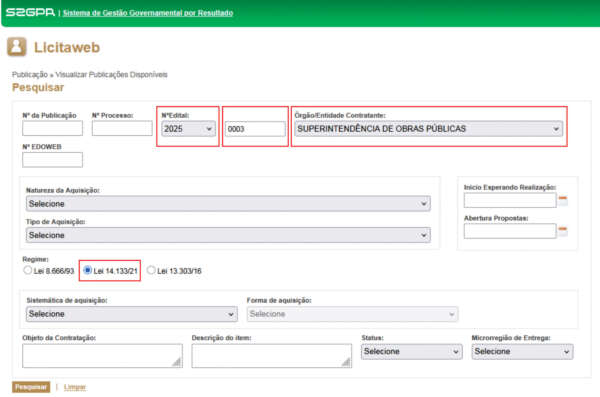Open the Nº Edital year dropdown

pos(188,129)
